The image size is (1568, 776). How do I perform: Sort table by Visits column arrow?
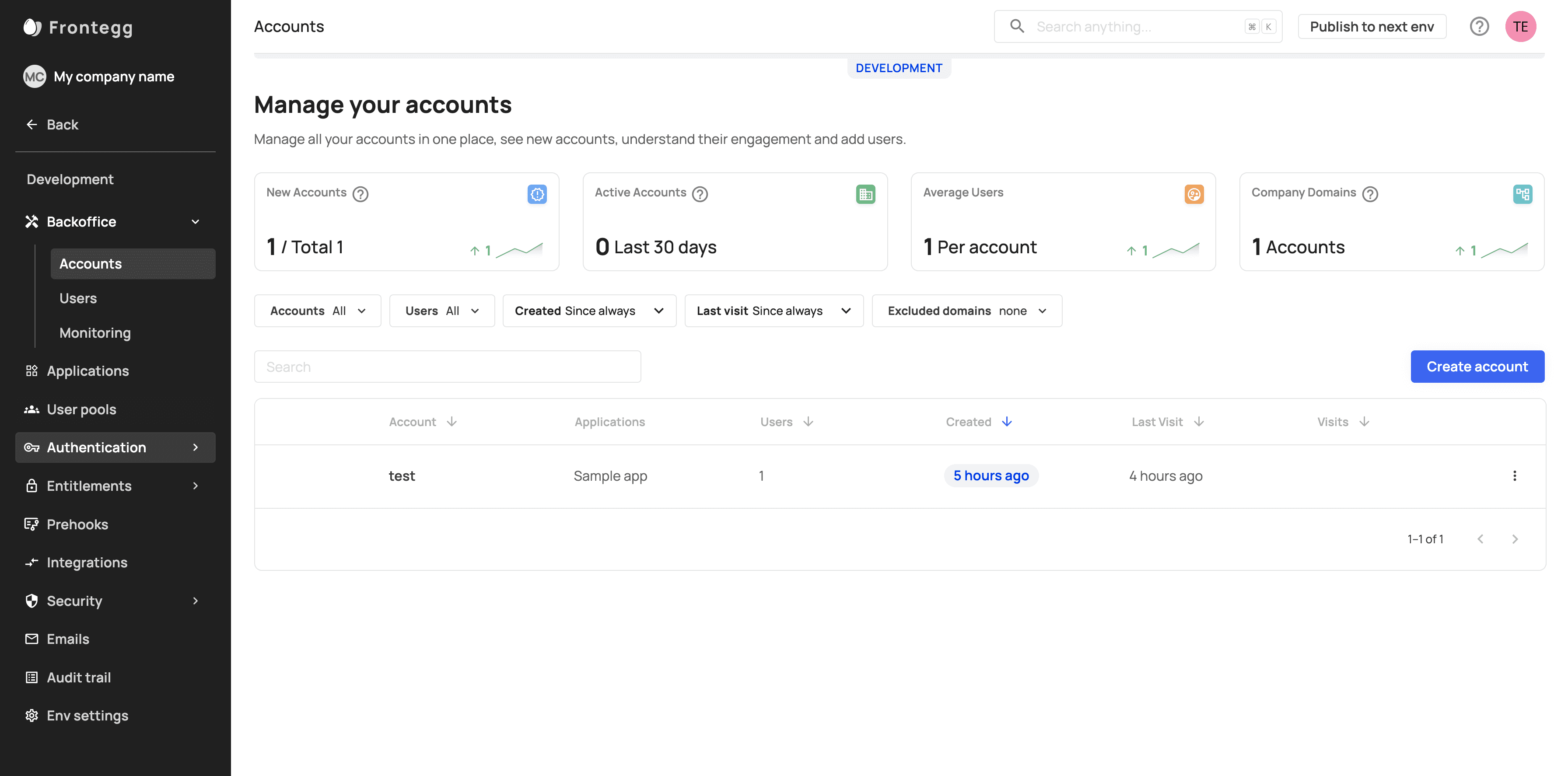(1364, 422)
